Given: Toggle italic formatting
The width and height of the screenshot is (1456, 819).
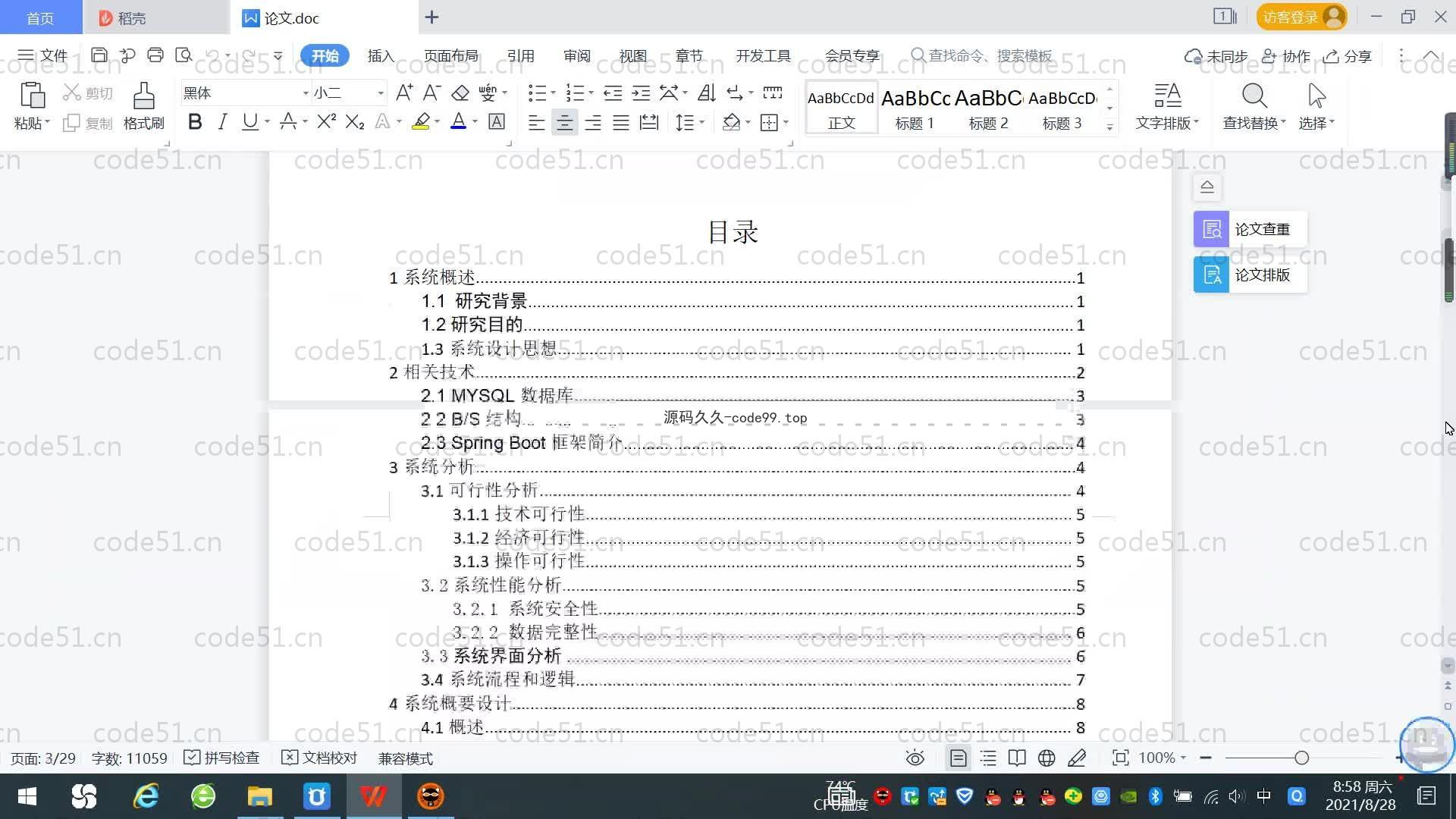Looking at the screenshot, I should [222, 122].
